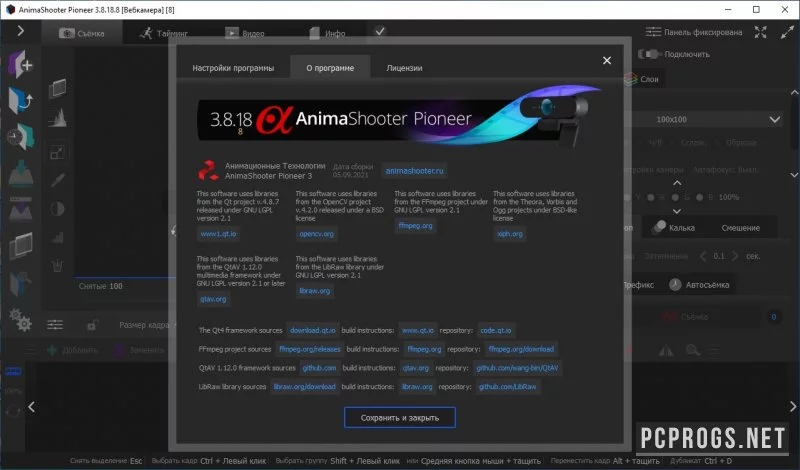Open the Видео tab
The image size is (800, 470).
[x=245, y=33]
